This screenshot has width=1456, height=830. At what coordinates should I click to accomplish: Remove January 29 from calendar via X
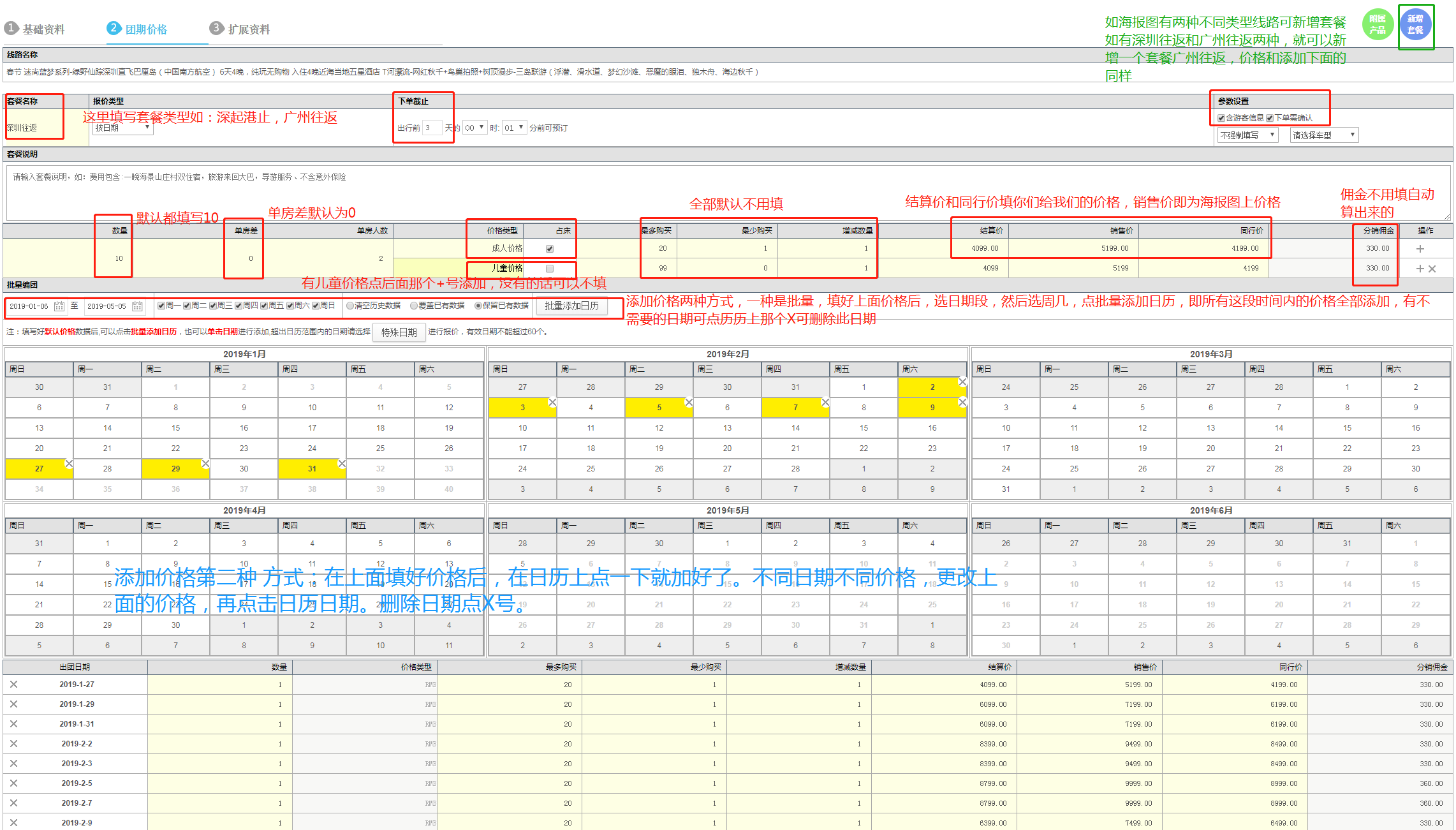(x=205, y=463)
